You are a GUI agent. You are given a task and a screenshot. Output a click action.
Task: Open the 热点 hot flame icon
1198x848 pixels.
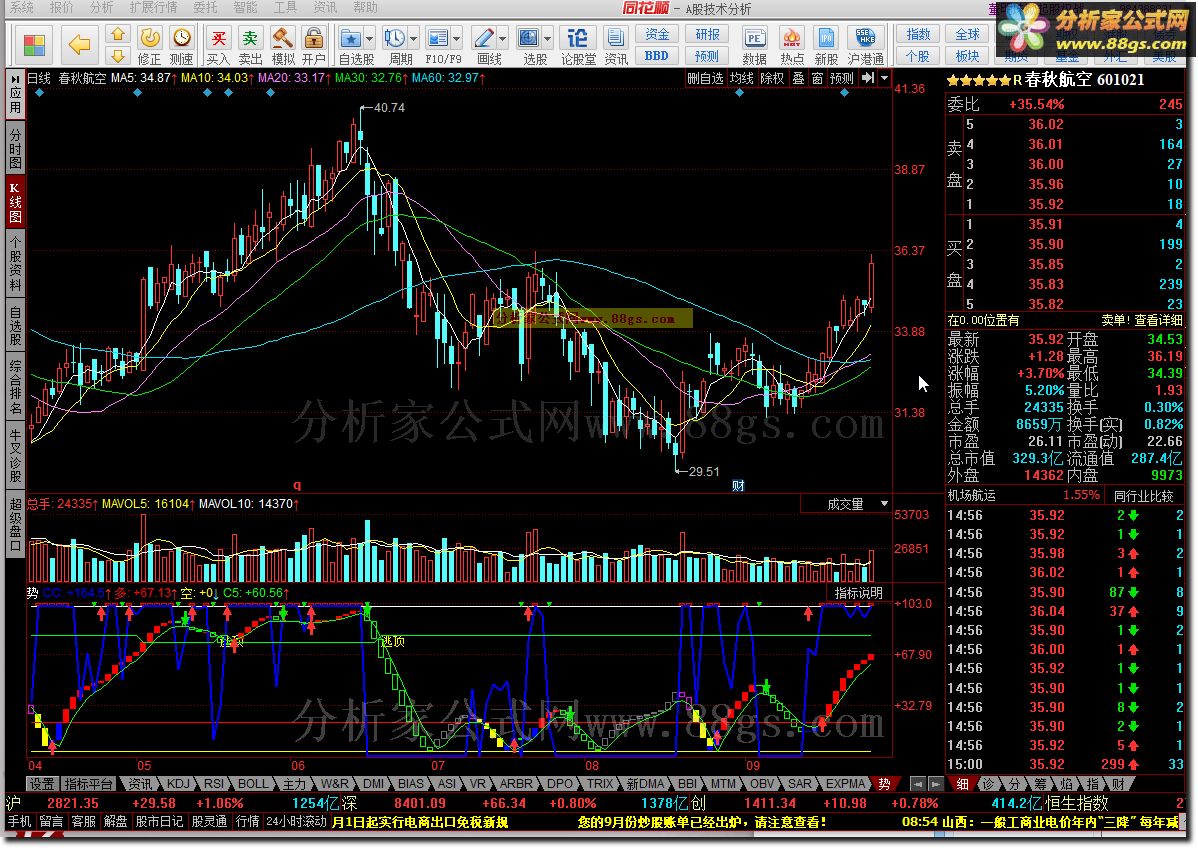click(792, 37)
